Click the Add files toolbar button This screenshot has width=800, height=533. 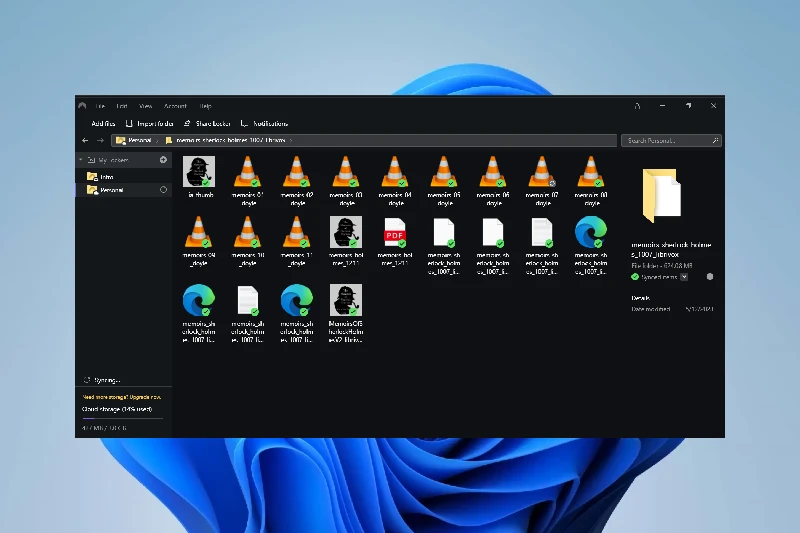[103, 123]
